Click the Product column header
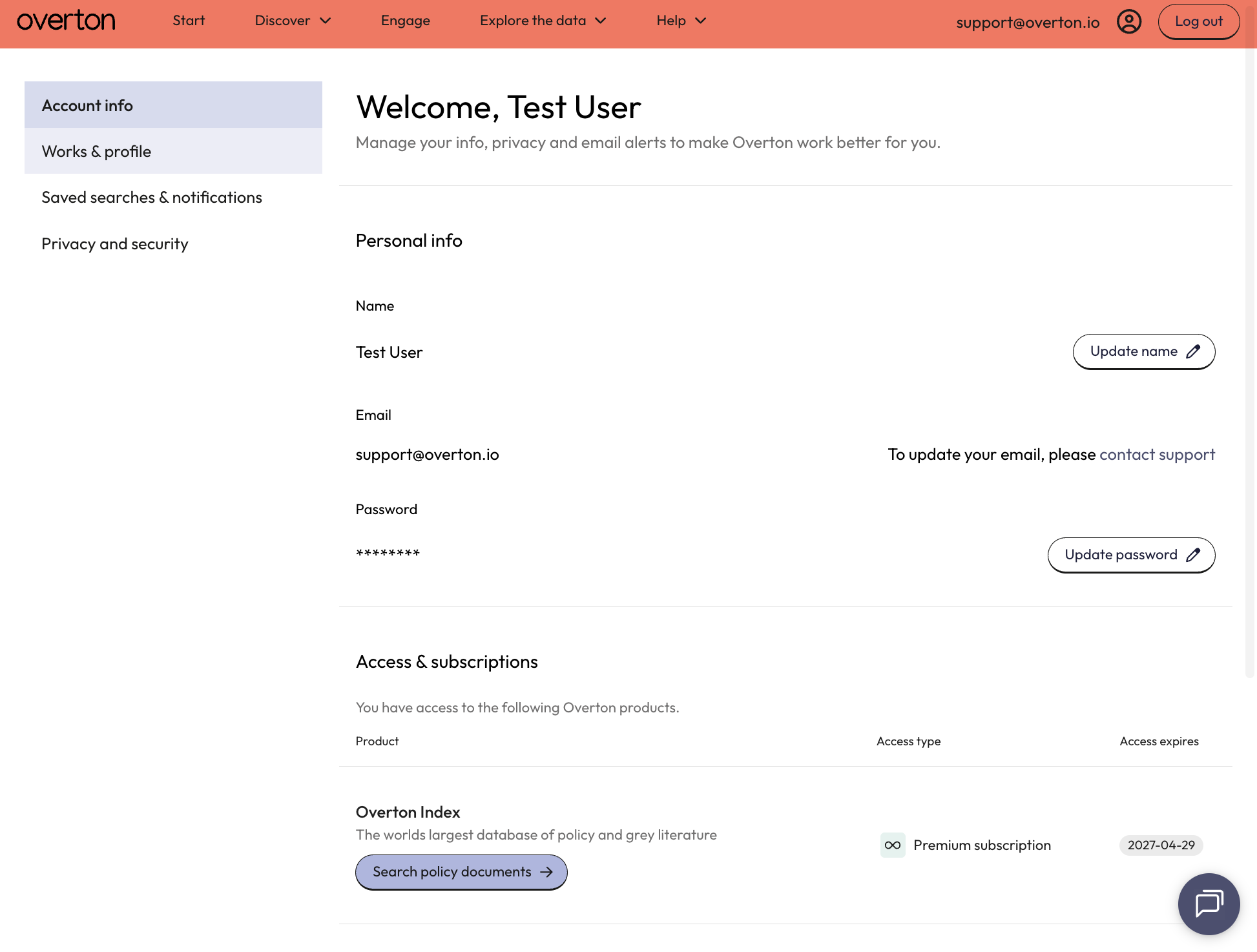Screen dimensions: 1257x952 click(377, 741)
